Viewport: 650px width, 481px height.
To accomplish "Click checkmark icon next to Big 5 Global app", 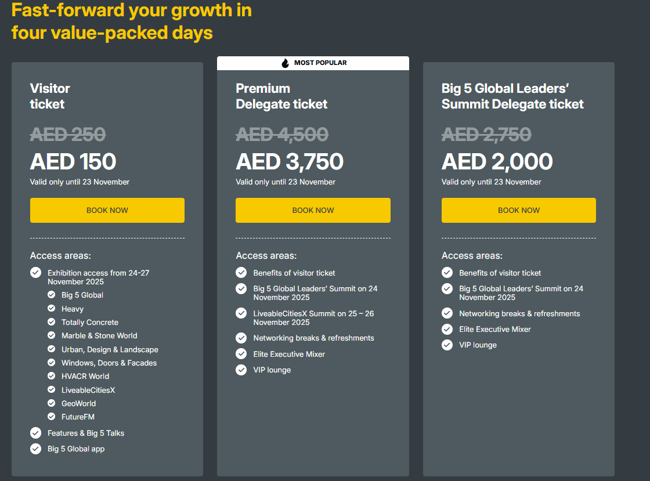I will [x=36, y=449].
